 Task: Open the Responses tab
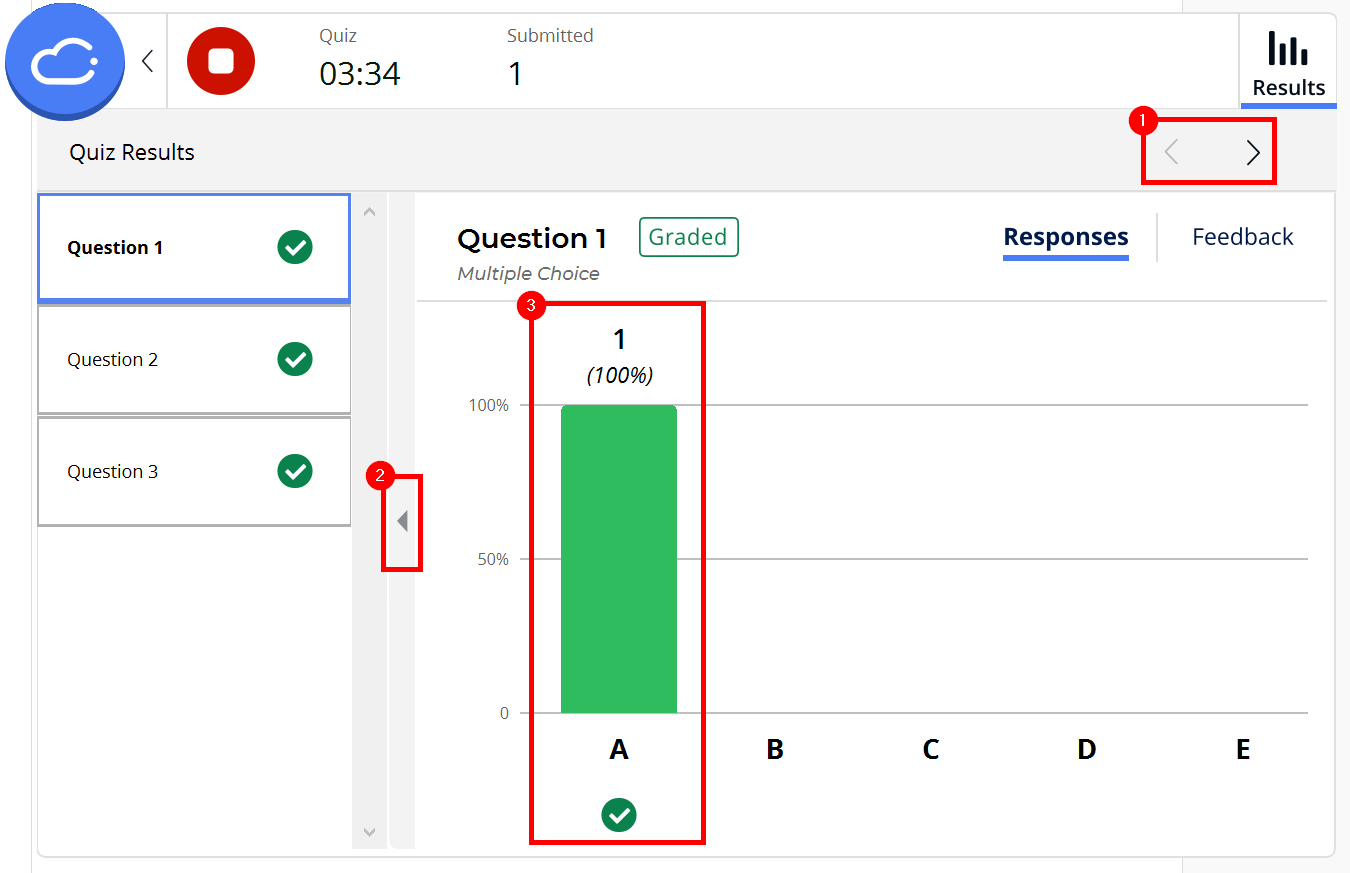1065,236
